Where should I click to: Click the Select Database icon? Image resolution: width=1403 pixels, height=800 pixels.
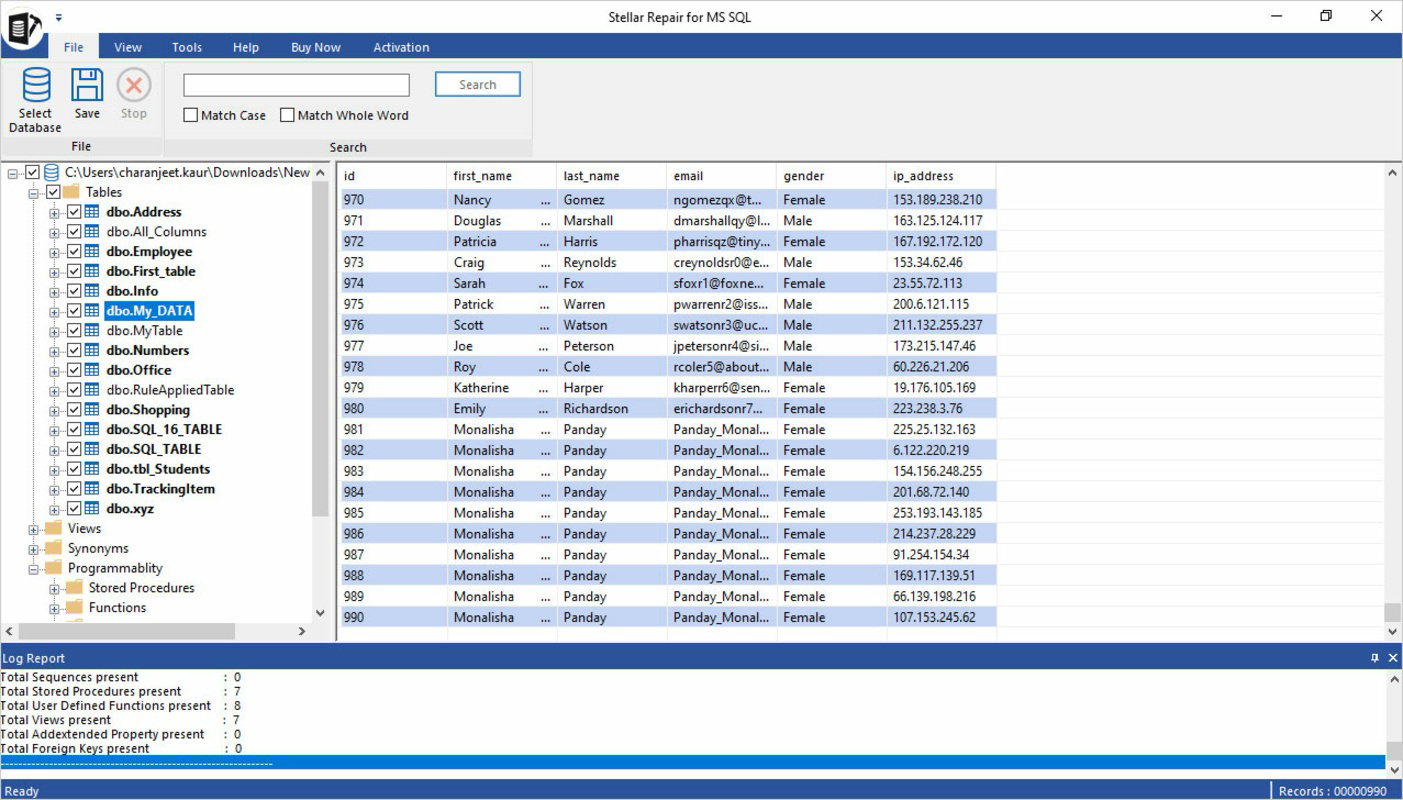36,86
